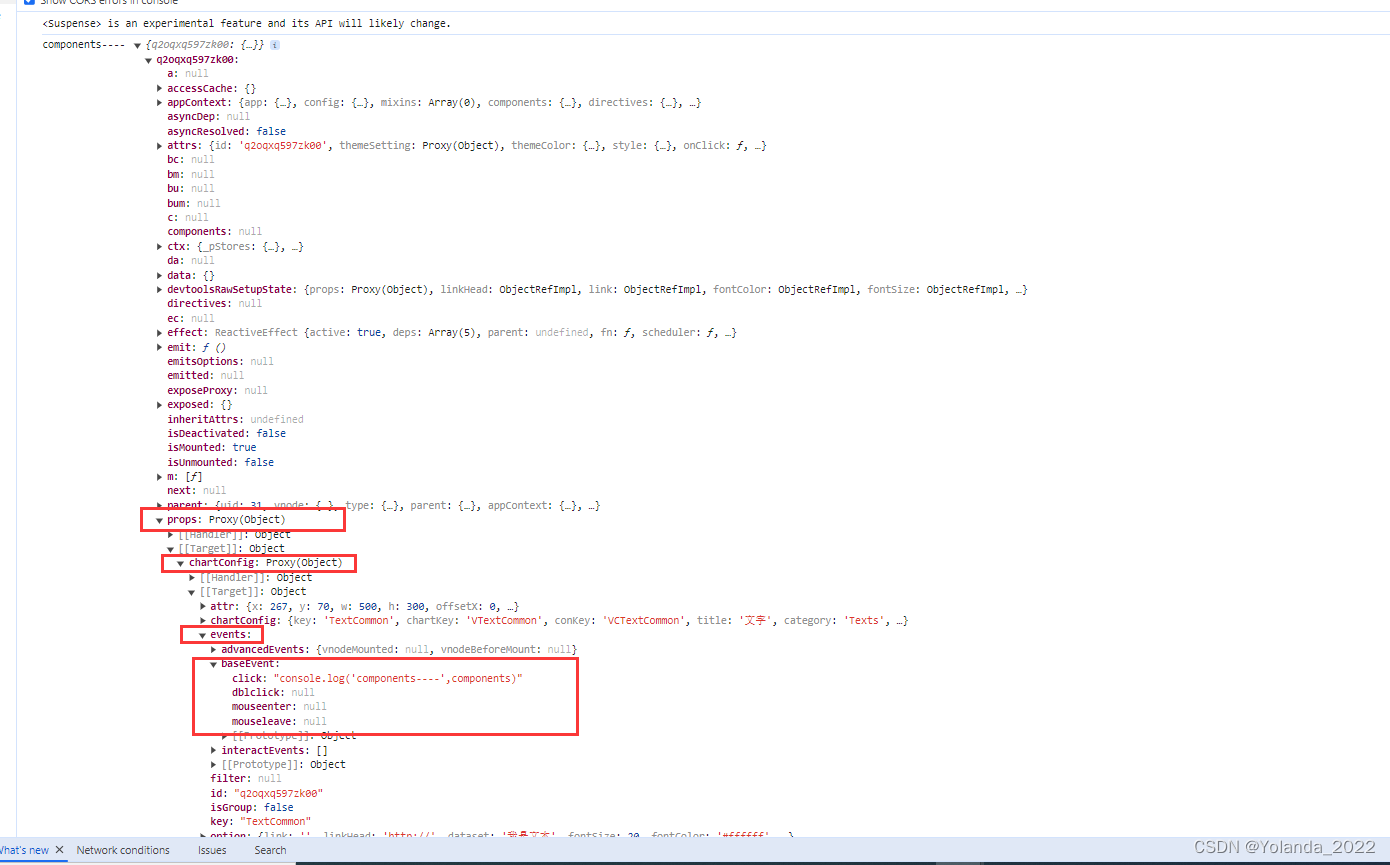
Task: Expand the parent: {uid: 31…} row
Action: tap(160, 506)
